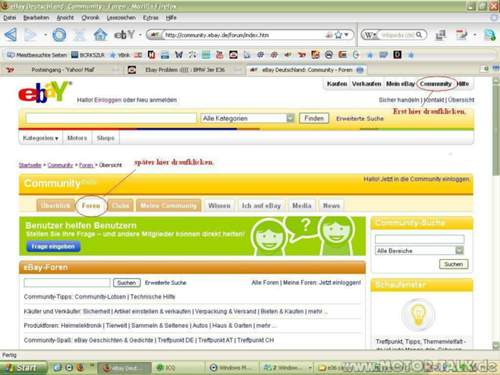Click the Stop loading X icon
The height and width of the screenshot is (375, 500).
80,35
